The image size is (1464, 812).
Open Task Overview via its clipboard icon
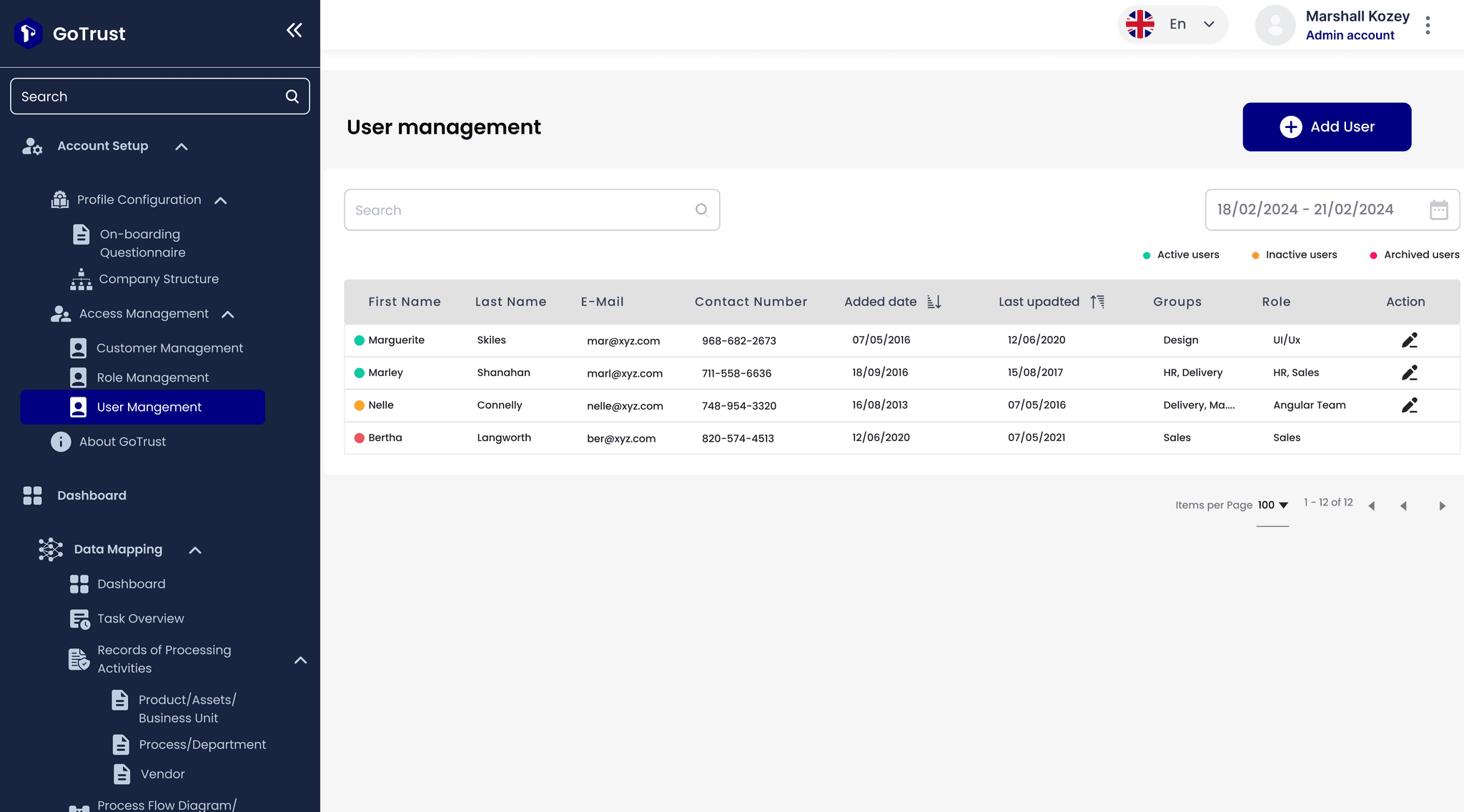(x=79, y=618)
